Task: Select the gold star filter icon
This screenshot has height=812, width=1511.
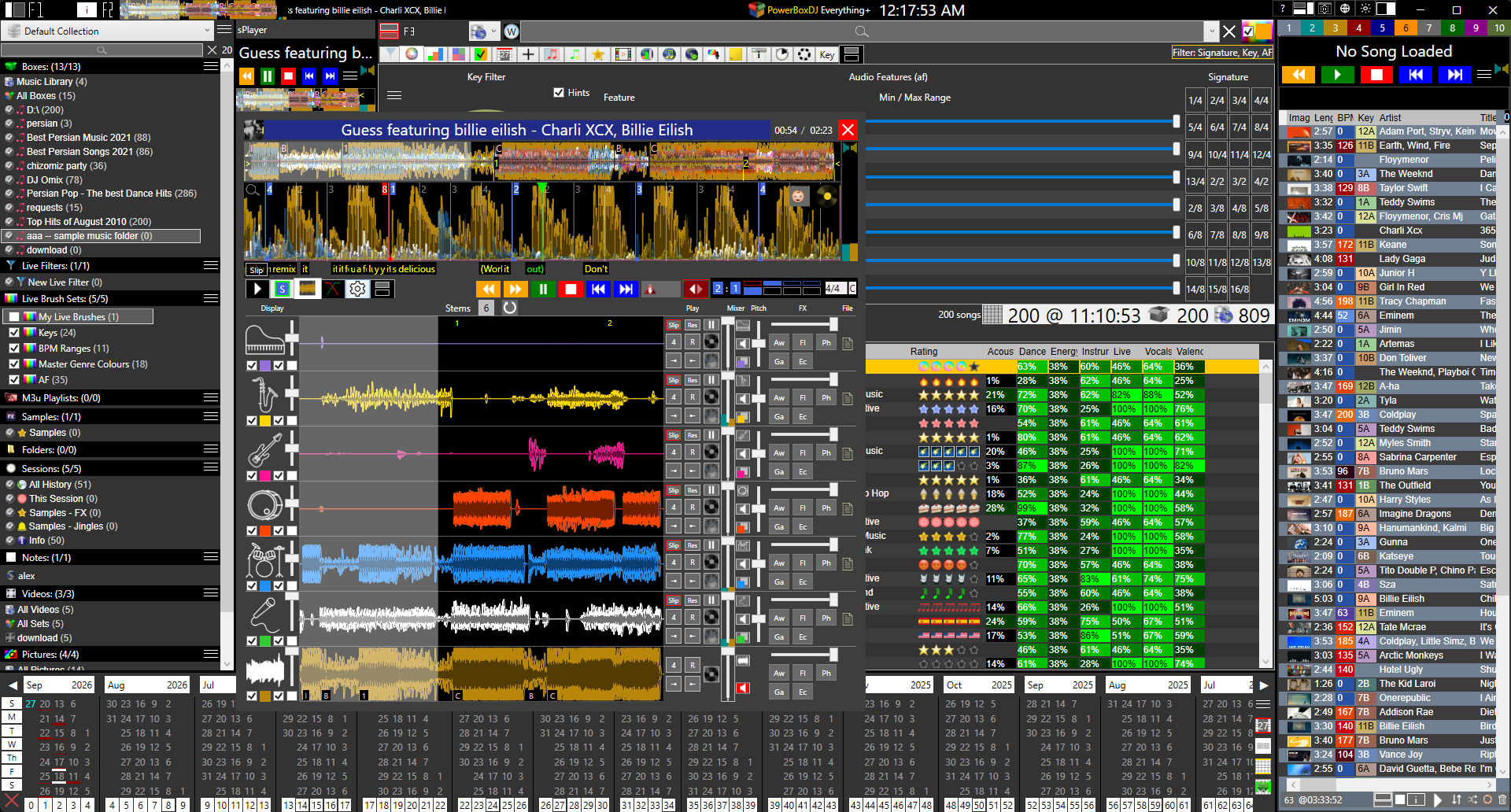Action: pos(598,54)
